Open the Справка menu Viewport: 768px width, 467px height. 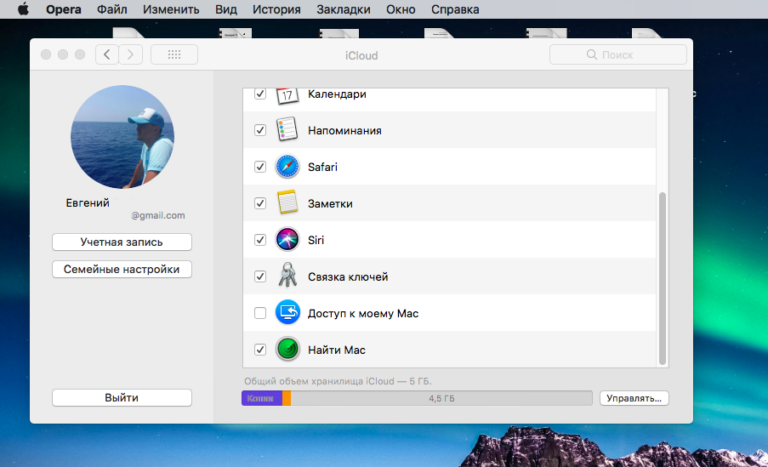(455, 9)
